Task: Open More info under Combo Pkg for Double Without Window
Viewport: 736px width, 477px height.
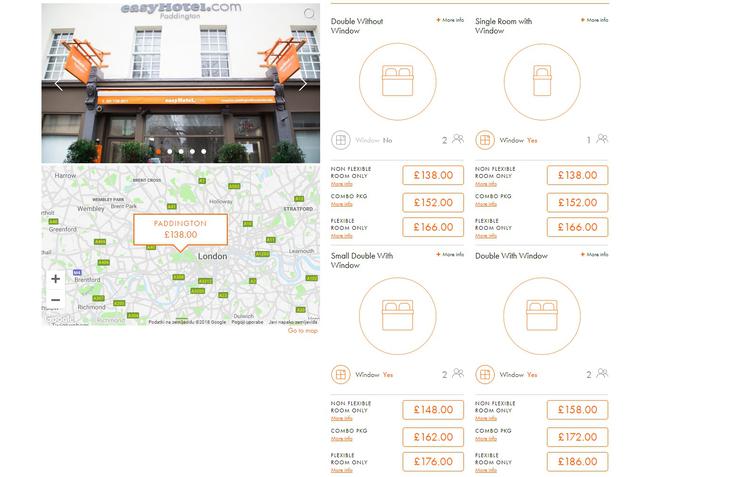Action: coord(341,204)
